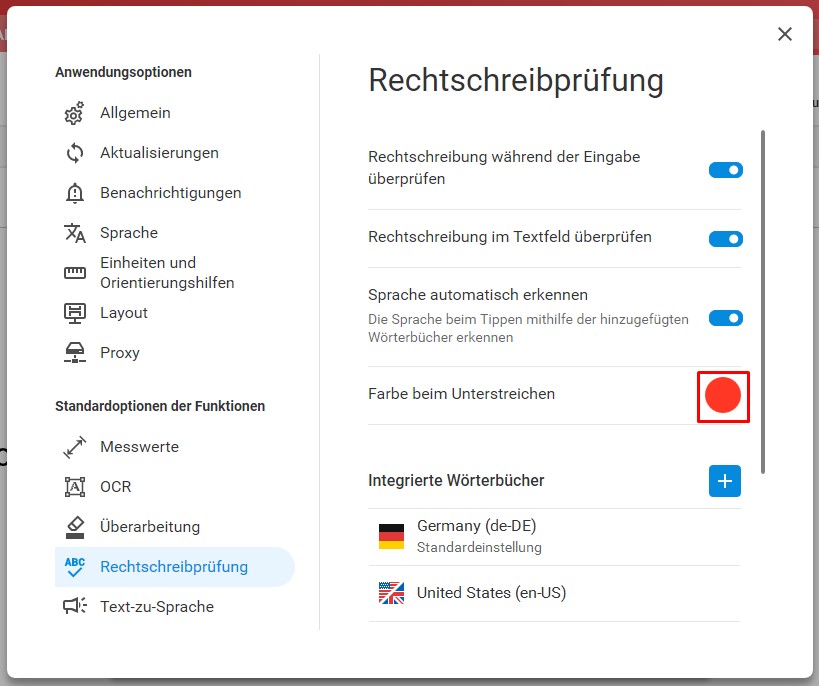Switch to the Layout section
Image resolution: width=819 pixels, height=686 pixels.
click(174, 313)
